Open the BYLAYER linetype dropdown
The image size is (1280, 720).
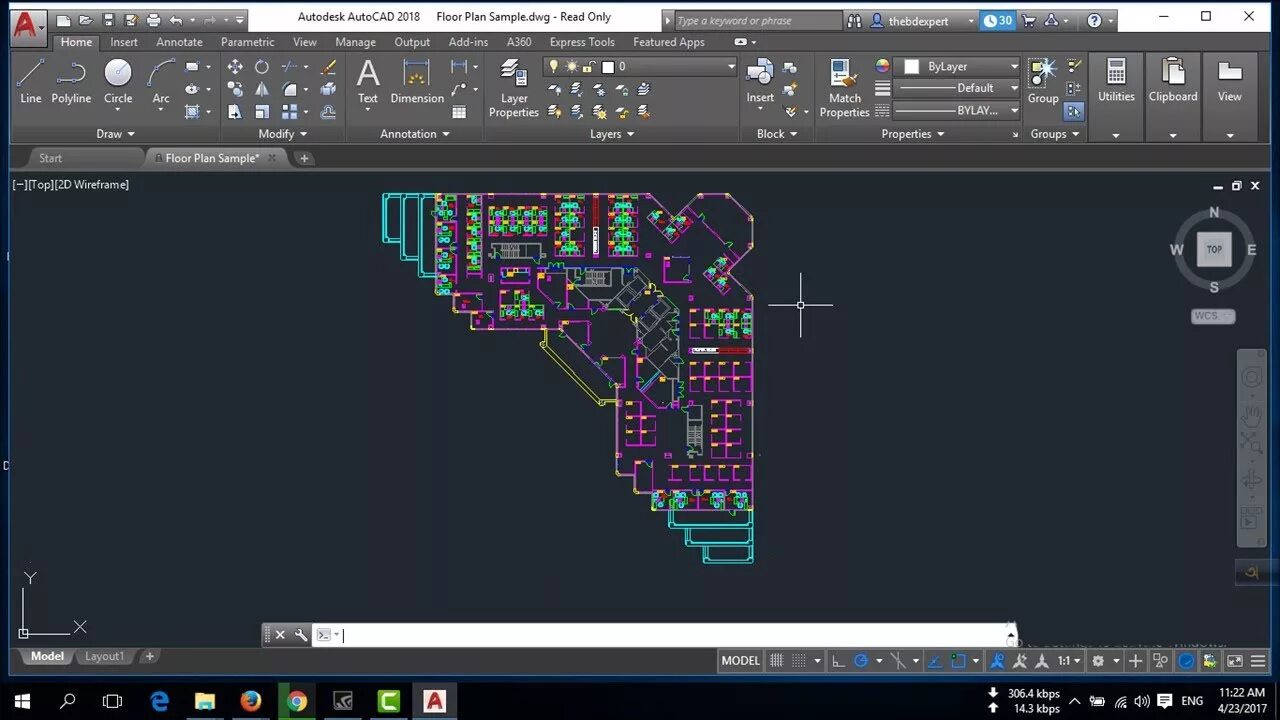[x=958, y=110]
